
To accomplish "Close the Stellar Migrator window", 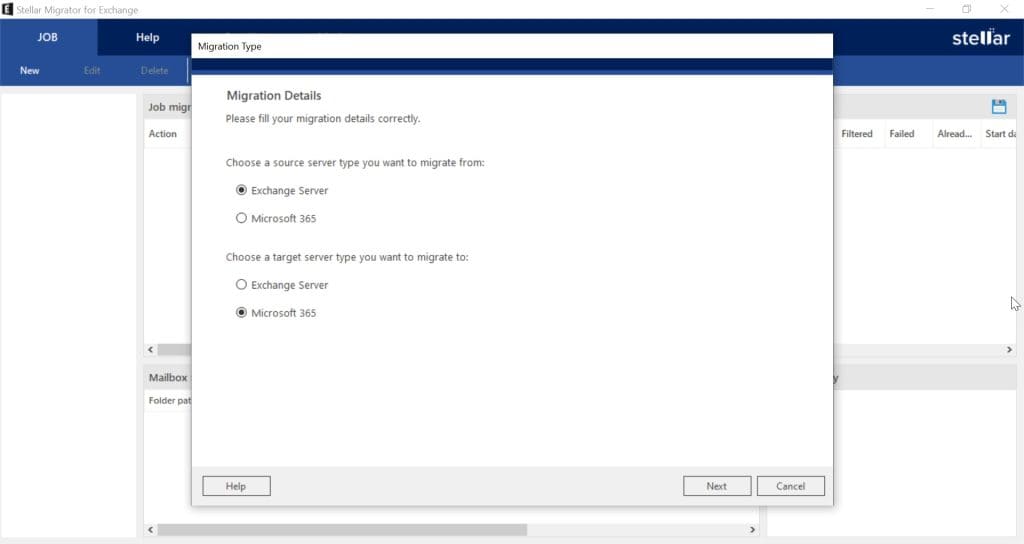I will tap(1004, 9).
